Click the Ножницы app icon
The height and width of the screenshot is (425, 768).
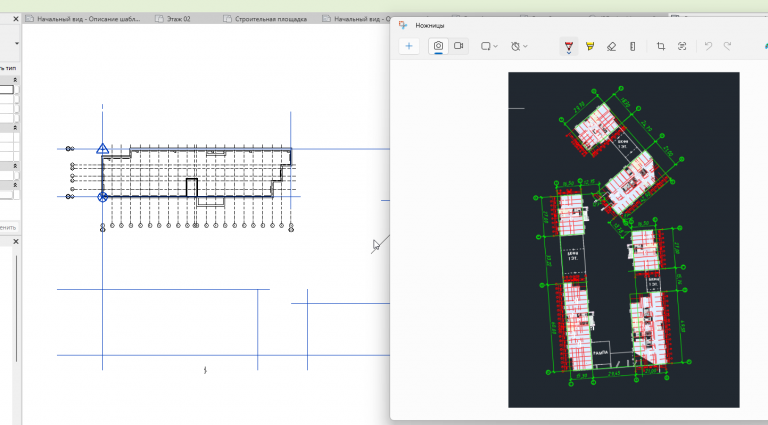coord(403,25)
